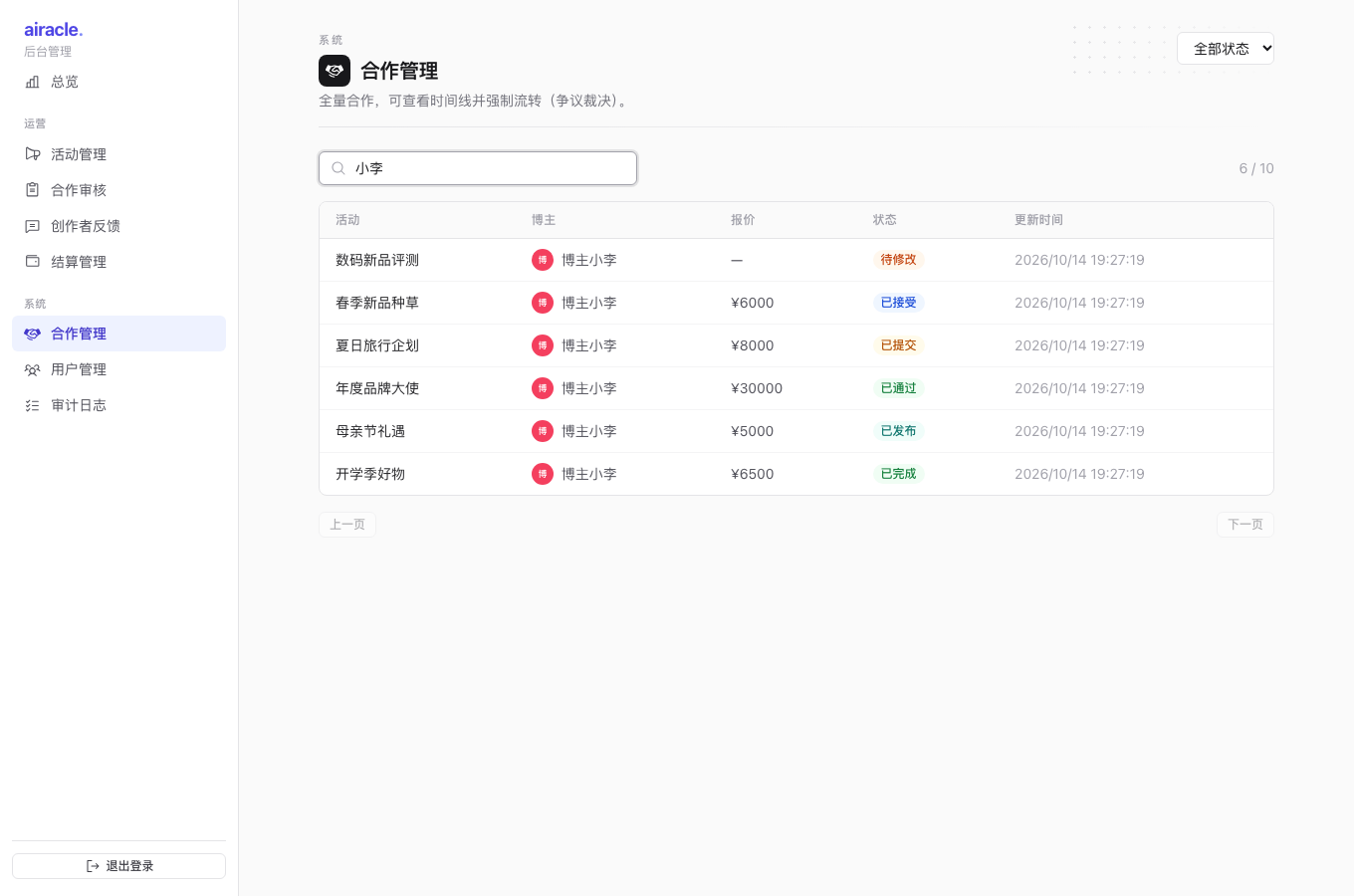Image resolution: width=1354 pixels, height=896 pixels.
Task: Click the 审计日志 list icon
Action: tap(32, 405)
